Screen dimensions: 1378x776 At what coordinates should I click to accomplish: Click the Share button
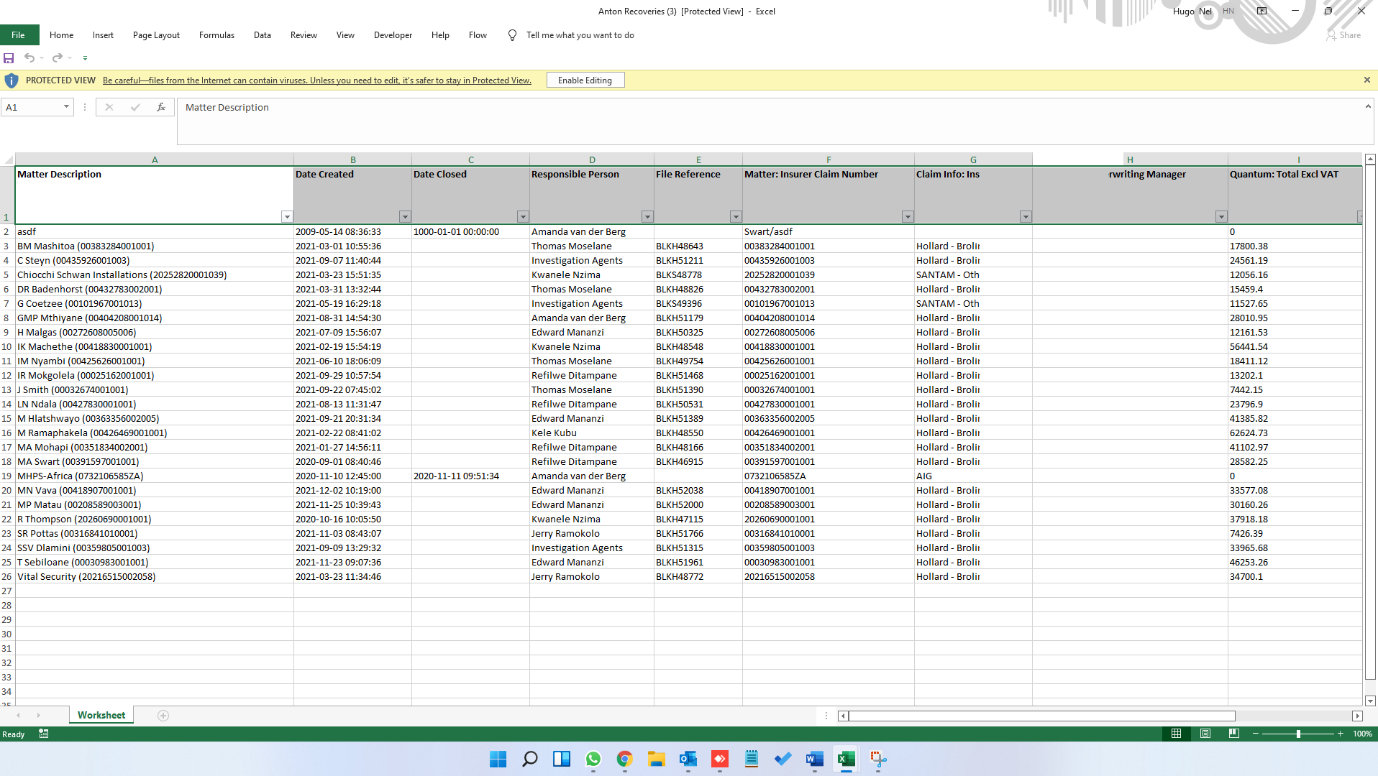pos(1344,35)
